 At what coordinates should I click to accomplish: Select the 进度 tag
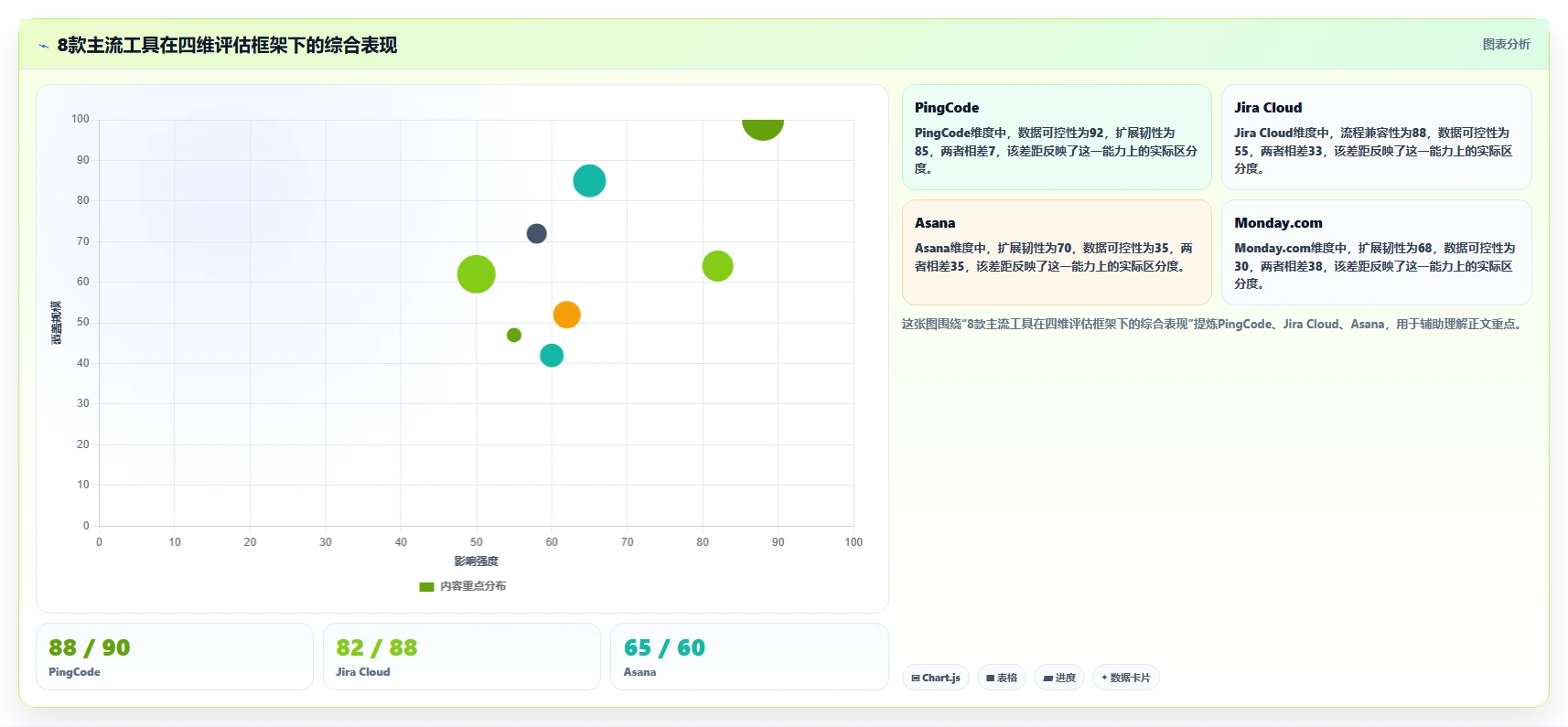(1059, 678)
